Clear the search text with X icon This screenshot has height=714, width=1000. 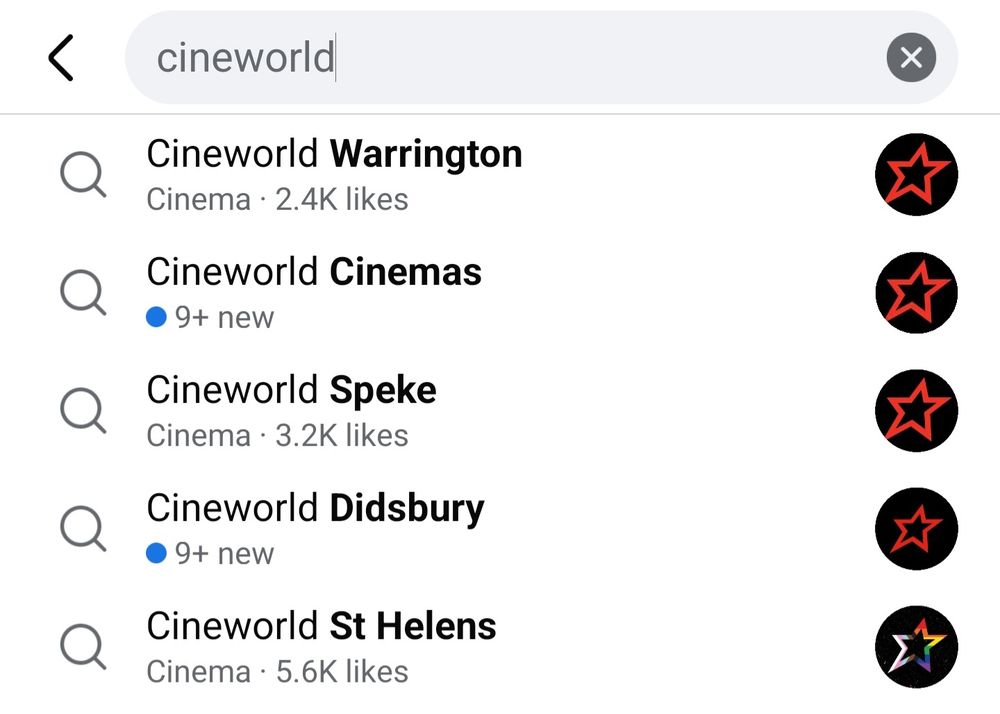910,58
